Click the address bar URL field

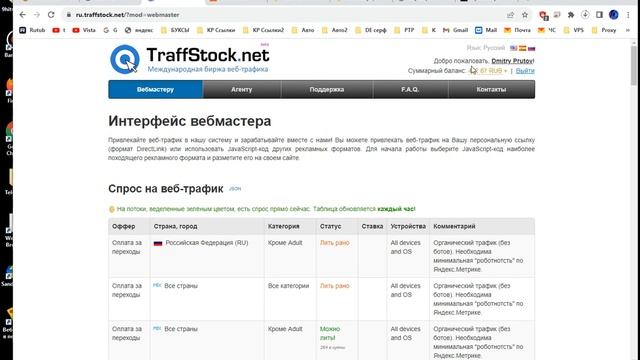pyautogui.click(x=286, y=15)
